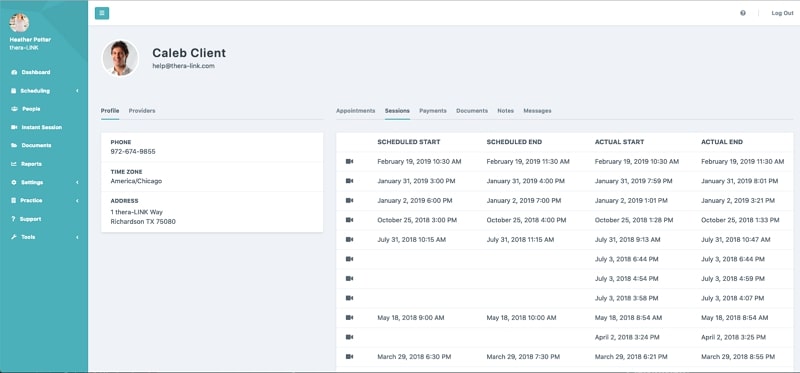Viewport: 800px width, 373px height.
Task: Switch to the Providers tab
Action: click(142, 111)
